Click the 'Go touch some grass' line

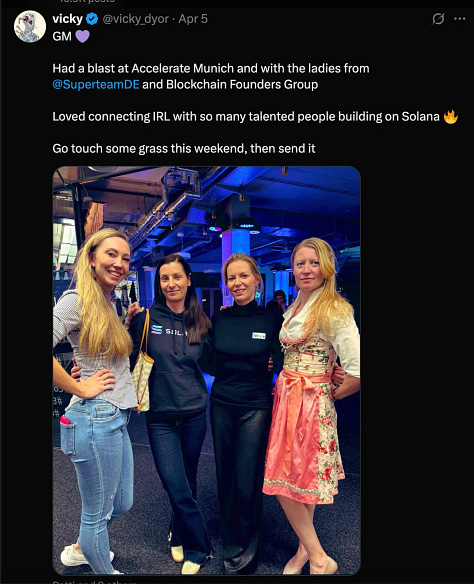pos(184,149)
